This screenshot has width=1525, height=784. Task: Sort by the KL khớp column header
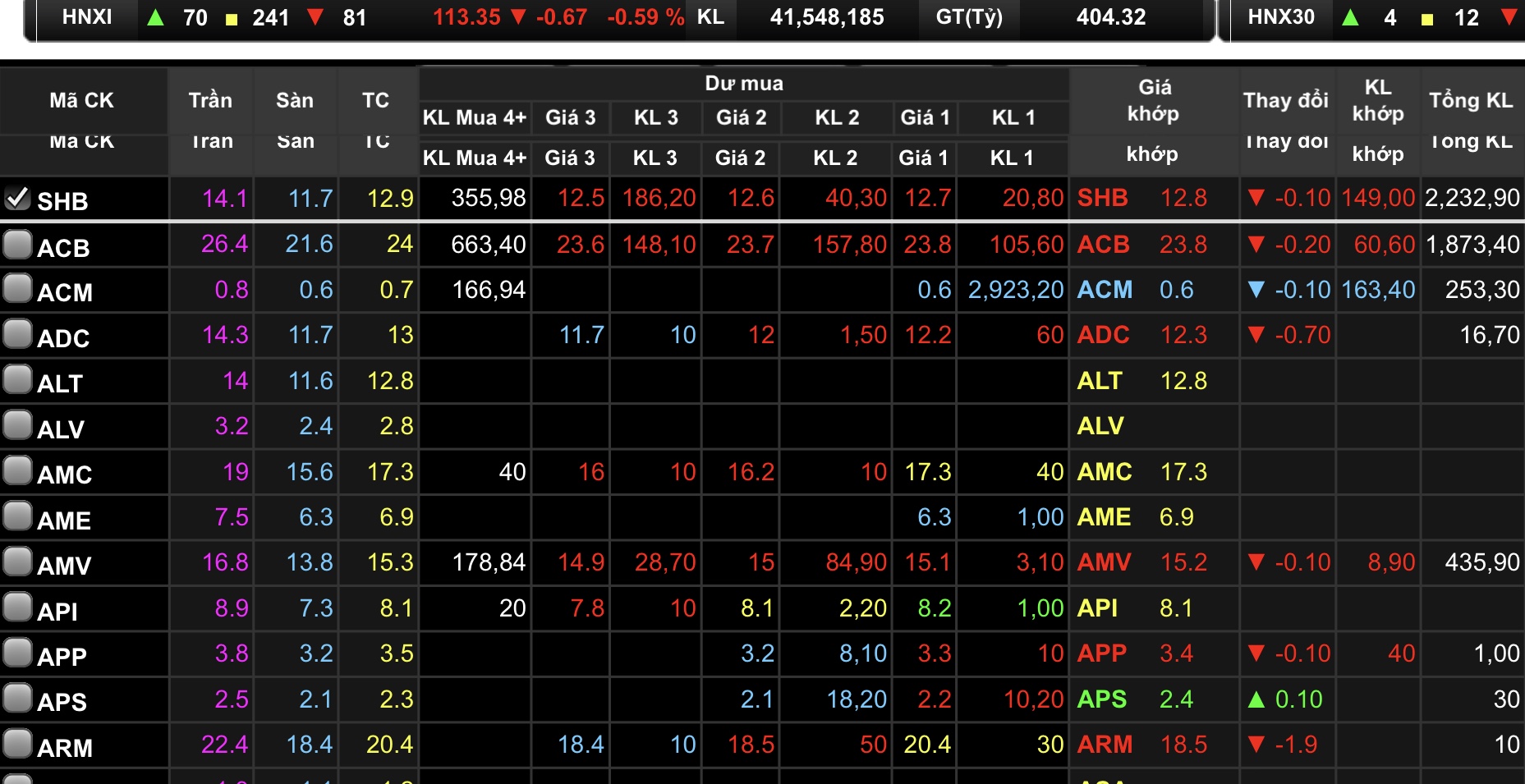click(x=1378, y=100)
